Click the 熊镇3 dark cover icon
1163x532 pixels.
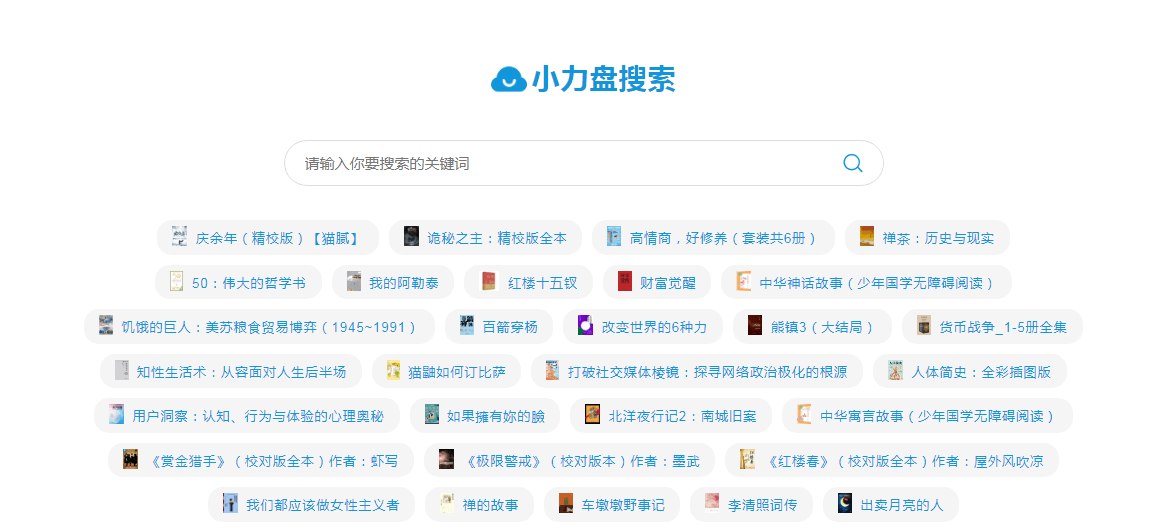(755, 326)
